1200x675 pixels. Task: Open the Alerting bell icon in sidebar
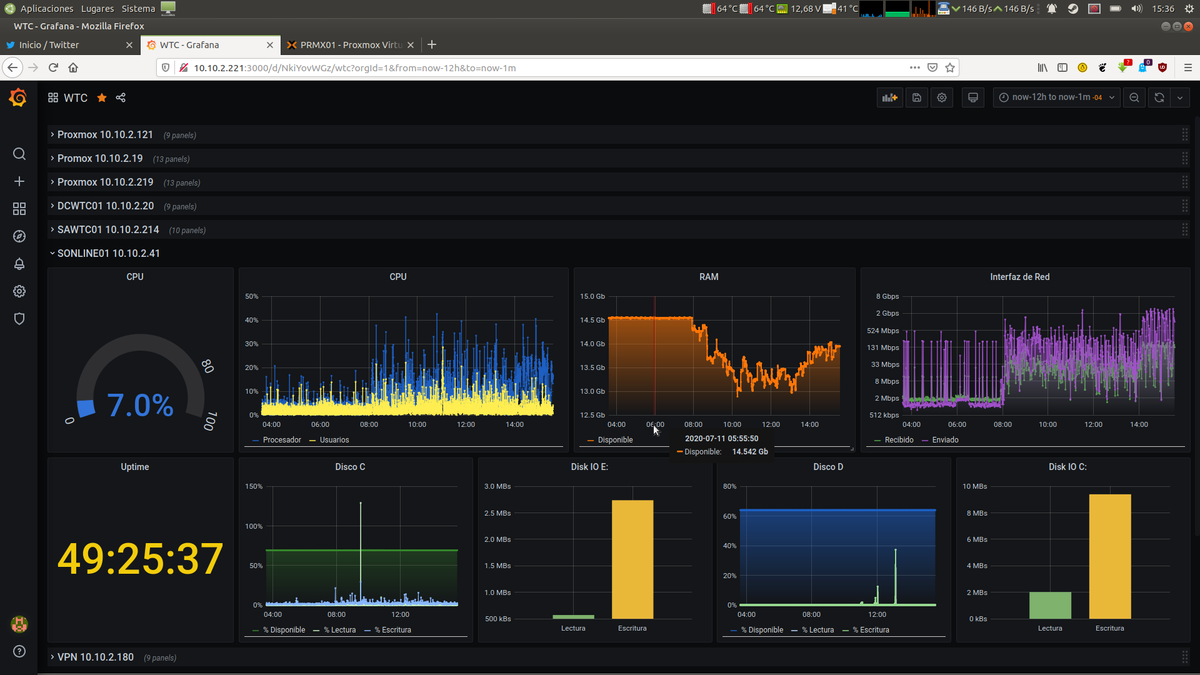point(19,264)
